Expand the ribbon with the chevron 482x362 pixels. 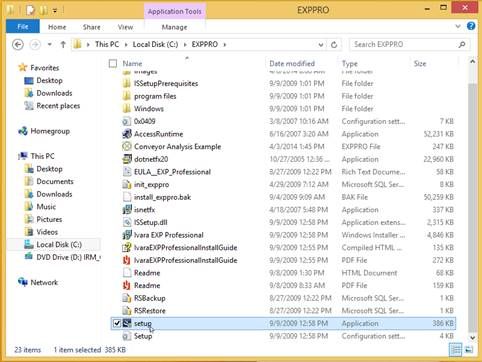tap(458, 26)
